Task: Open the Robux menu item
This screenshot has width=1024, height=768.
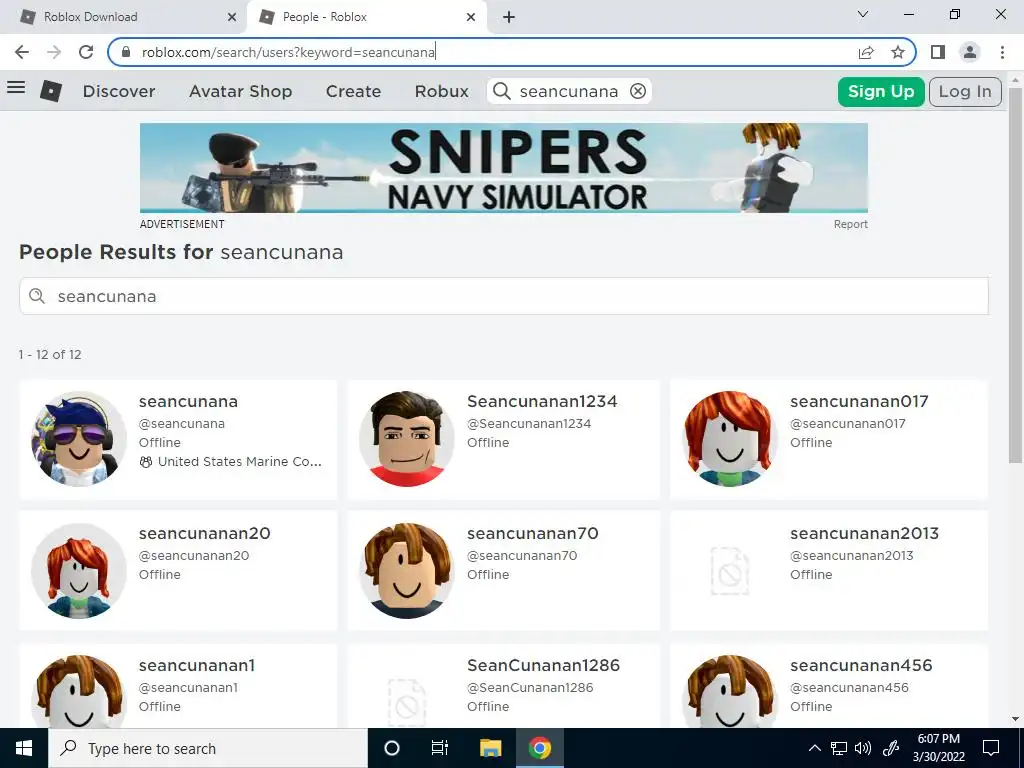Action: point(441,91)
